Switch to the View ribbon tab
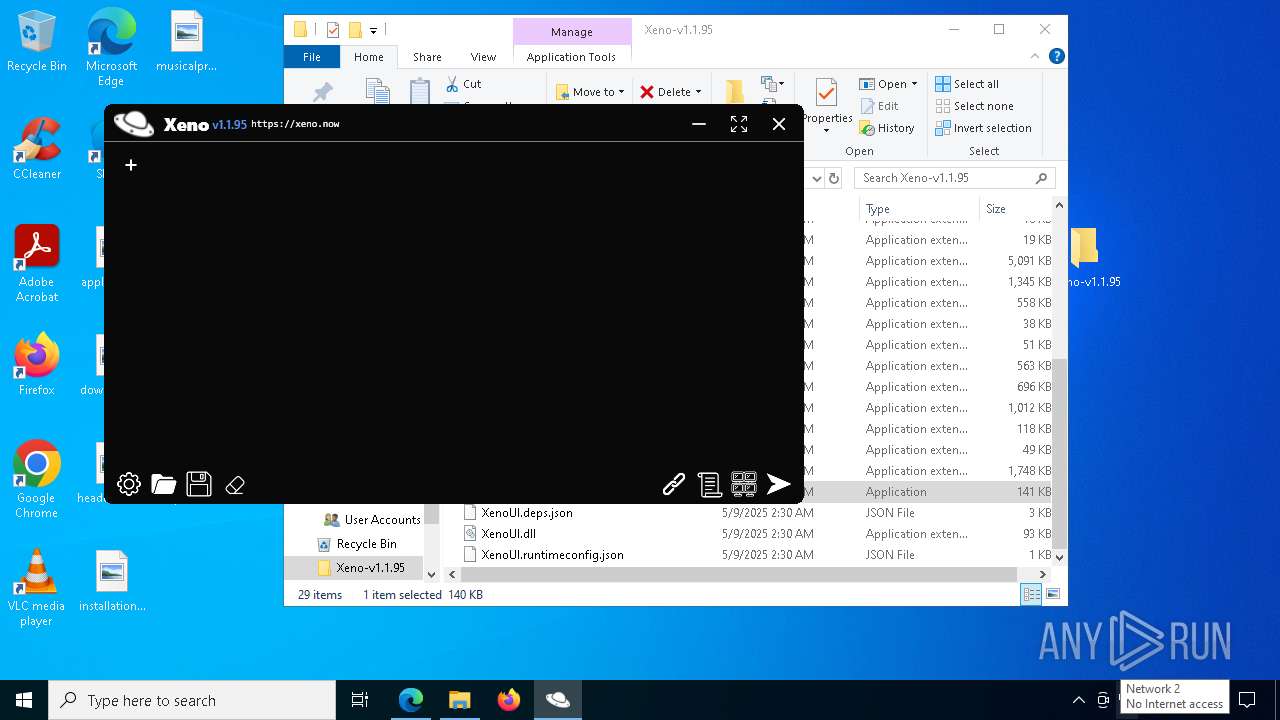The height and width of the screenshot is (720, 1280). [x=483, y=57]
